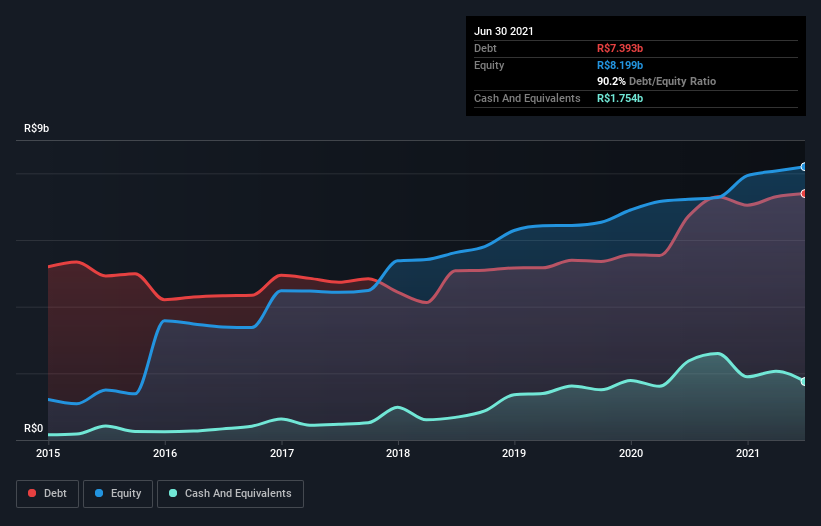The width and height of the screenshot is (821, 526).
Task: Click the Equity endpoint marker at Jun 2021
Action: [x=804, y=167]
